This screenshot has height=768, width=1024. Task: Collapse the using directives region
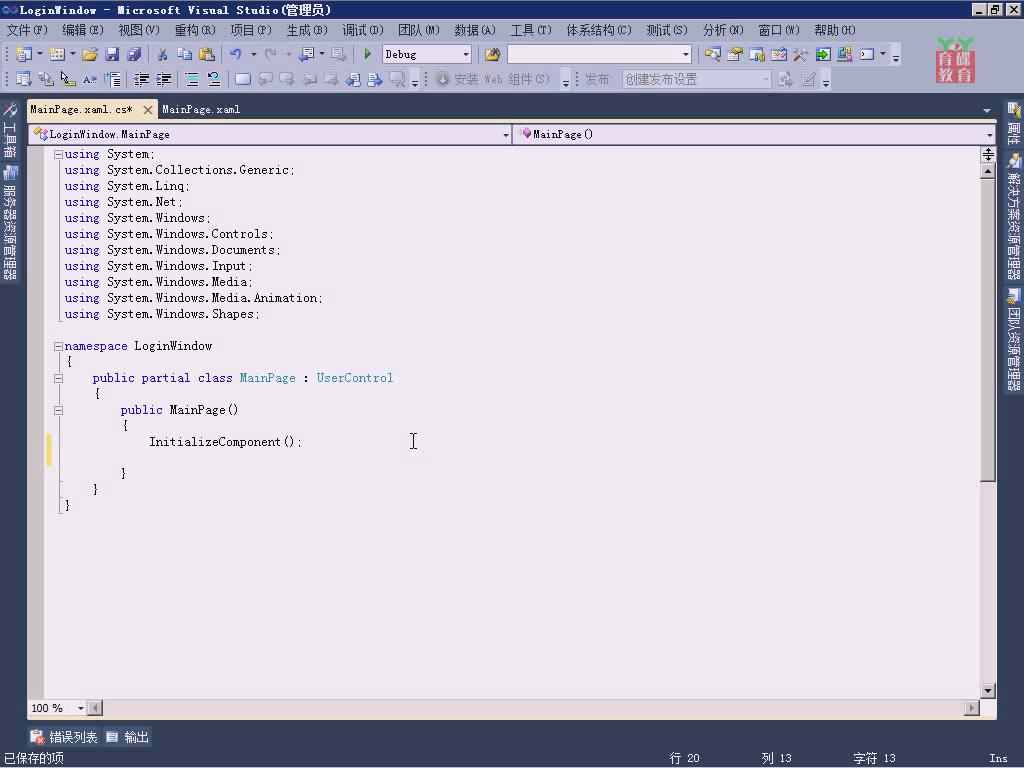[58, 155]
